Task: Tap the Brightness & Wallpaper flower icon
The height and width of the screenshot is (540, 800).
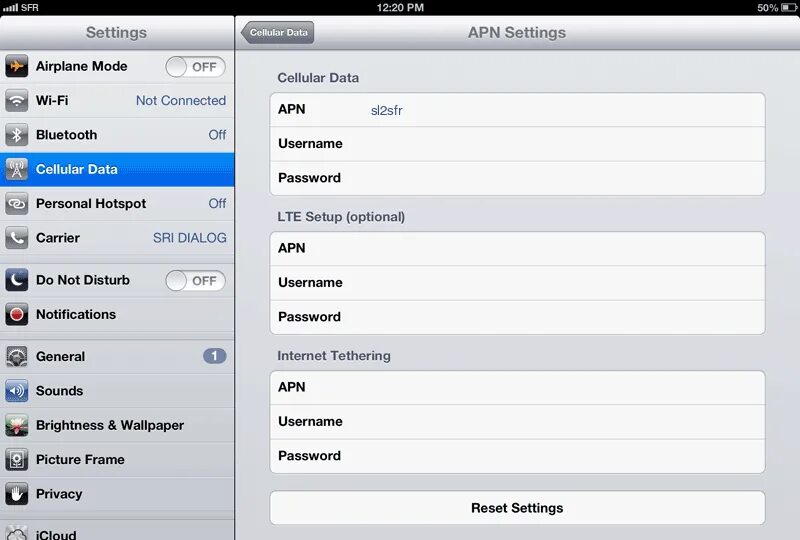Action: pos(16,425)
